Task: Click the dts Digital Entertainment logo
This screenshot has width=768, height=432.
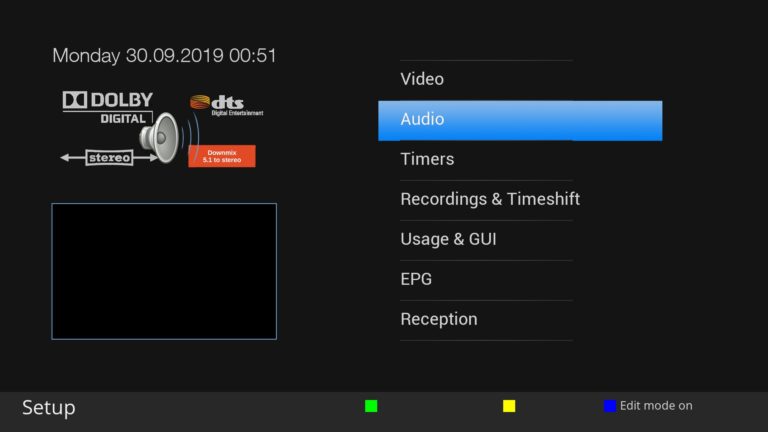Action: pyautogui.click(x=227, y=105)
